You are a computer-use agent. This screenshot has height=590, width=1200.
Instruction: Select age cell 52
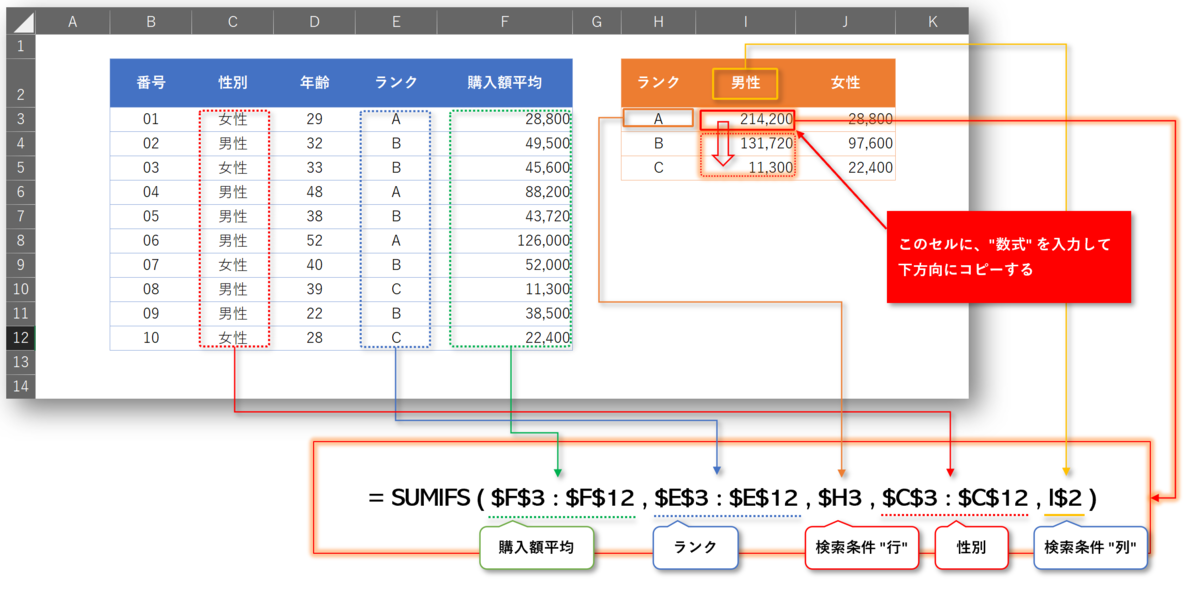pyautogui.click(x=314, y=241)
